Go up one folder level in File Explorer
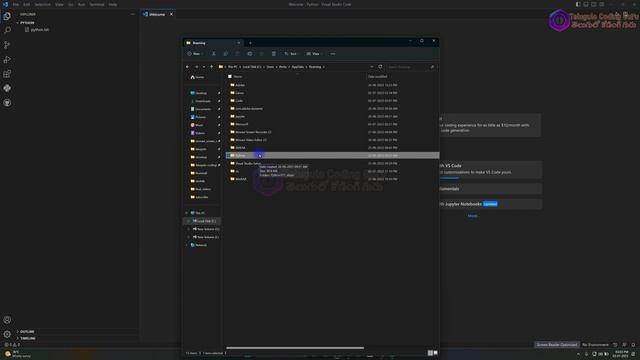The image size is (640, 360). click(211, 67)
